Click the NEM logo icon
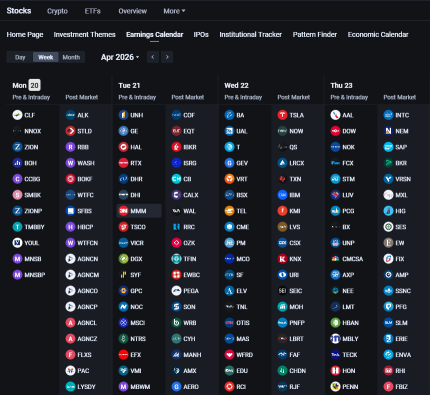This screenshot has width=430, height=395. (x=388, y=131)
